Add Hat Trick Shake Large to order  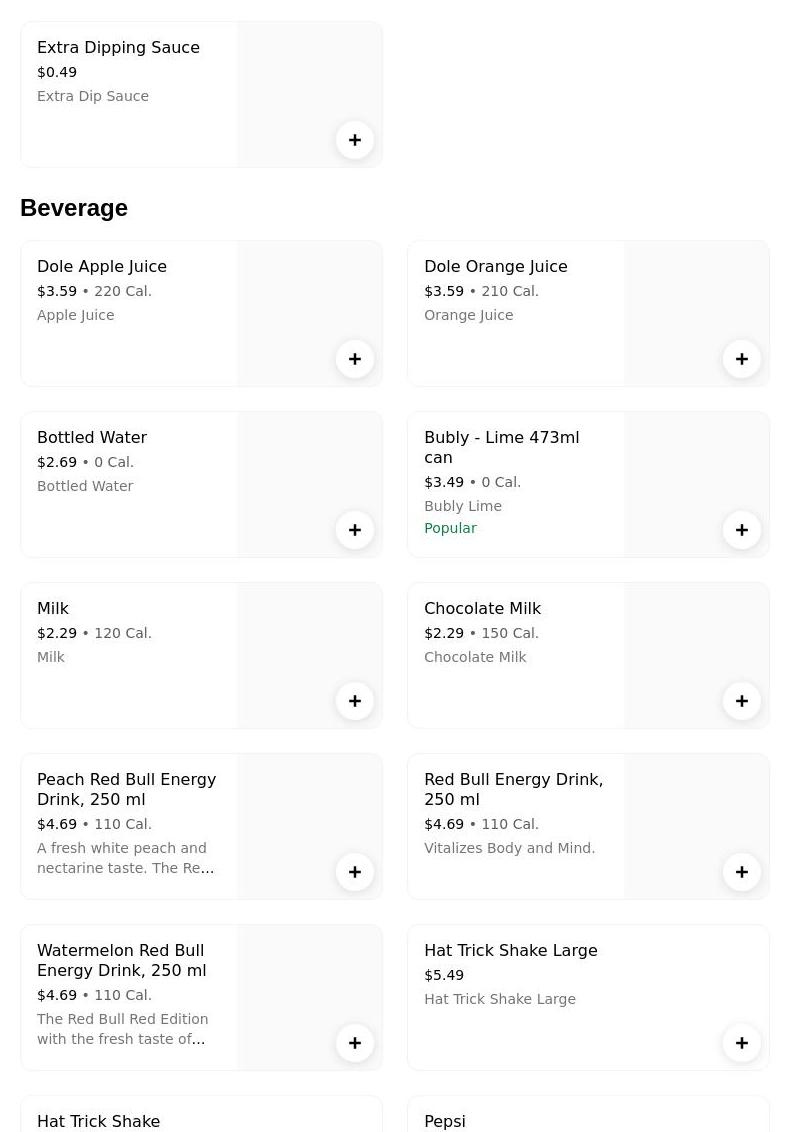coord(742,1043)
